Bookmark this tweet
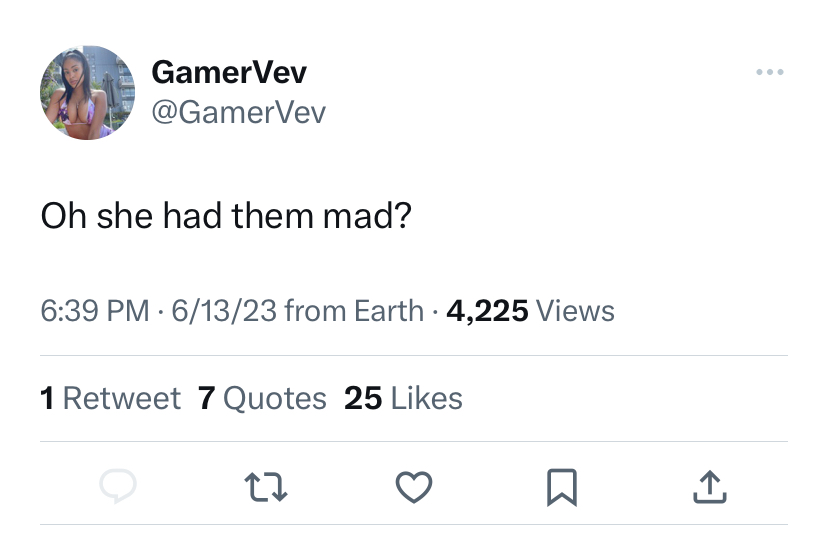The image size is (828, 543). pos(562,487)
